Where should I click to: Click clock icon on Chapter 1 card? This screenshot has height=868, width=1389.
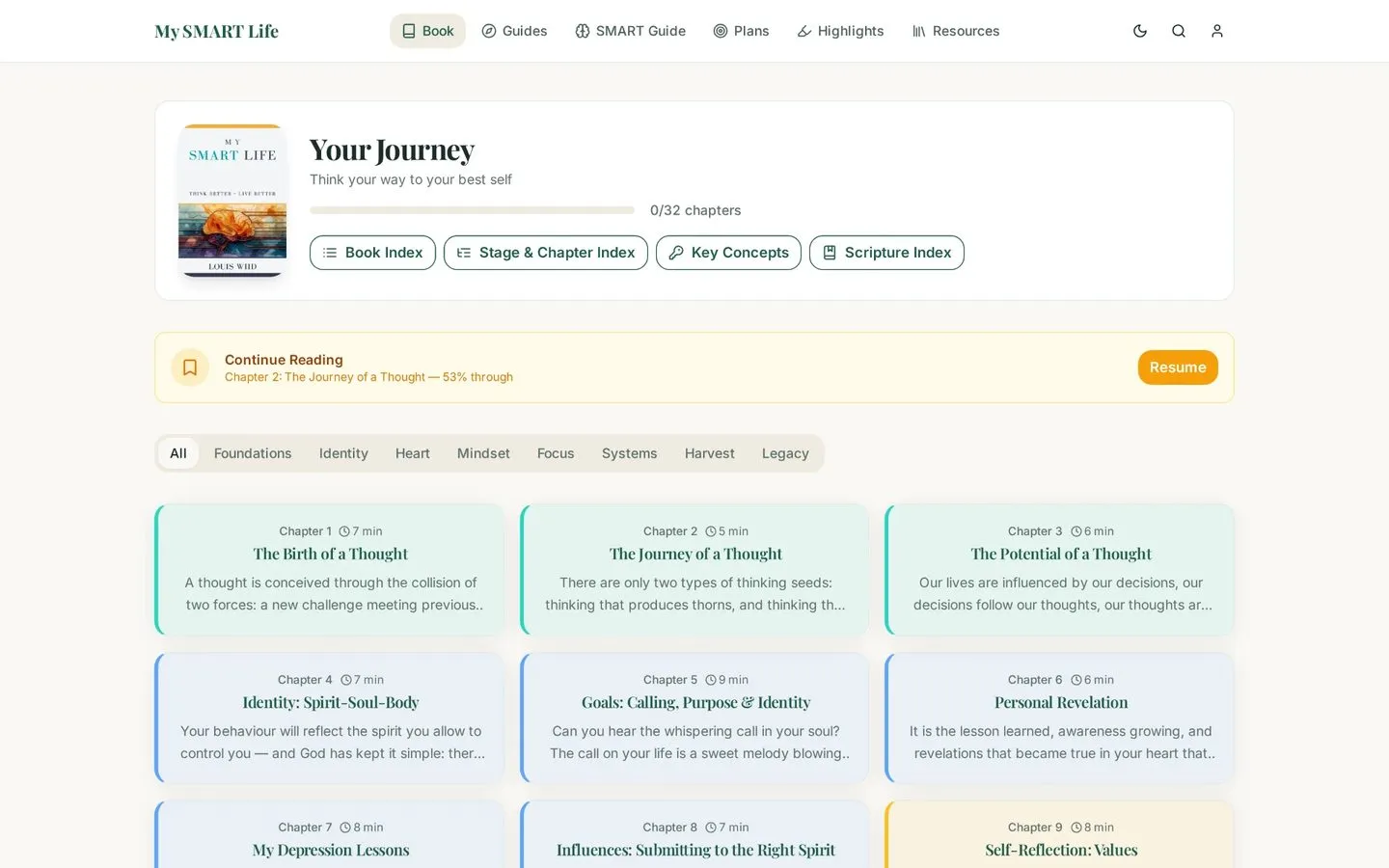coord(344,531)
